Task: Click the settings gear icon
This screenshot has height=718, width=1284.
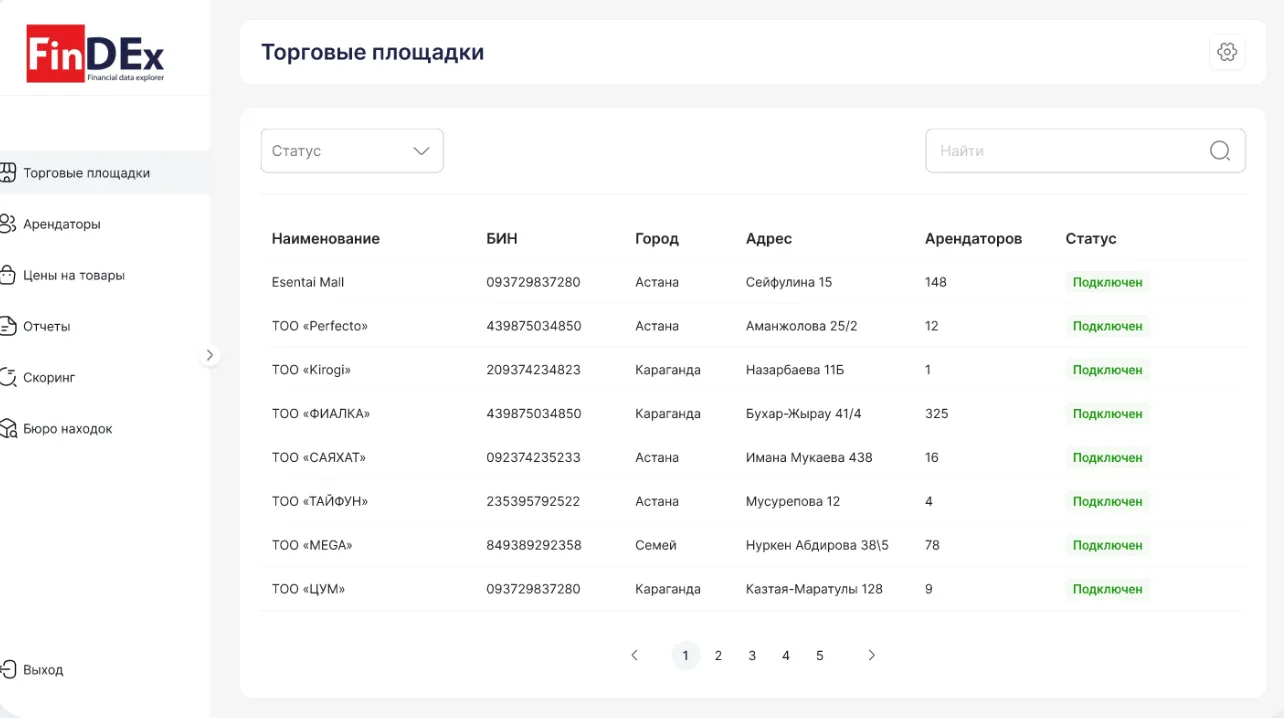Action: 1227,52
